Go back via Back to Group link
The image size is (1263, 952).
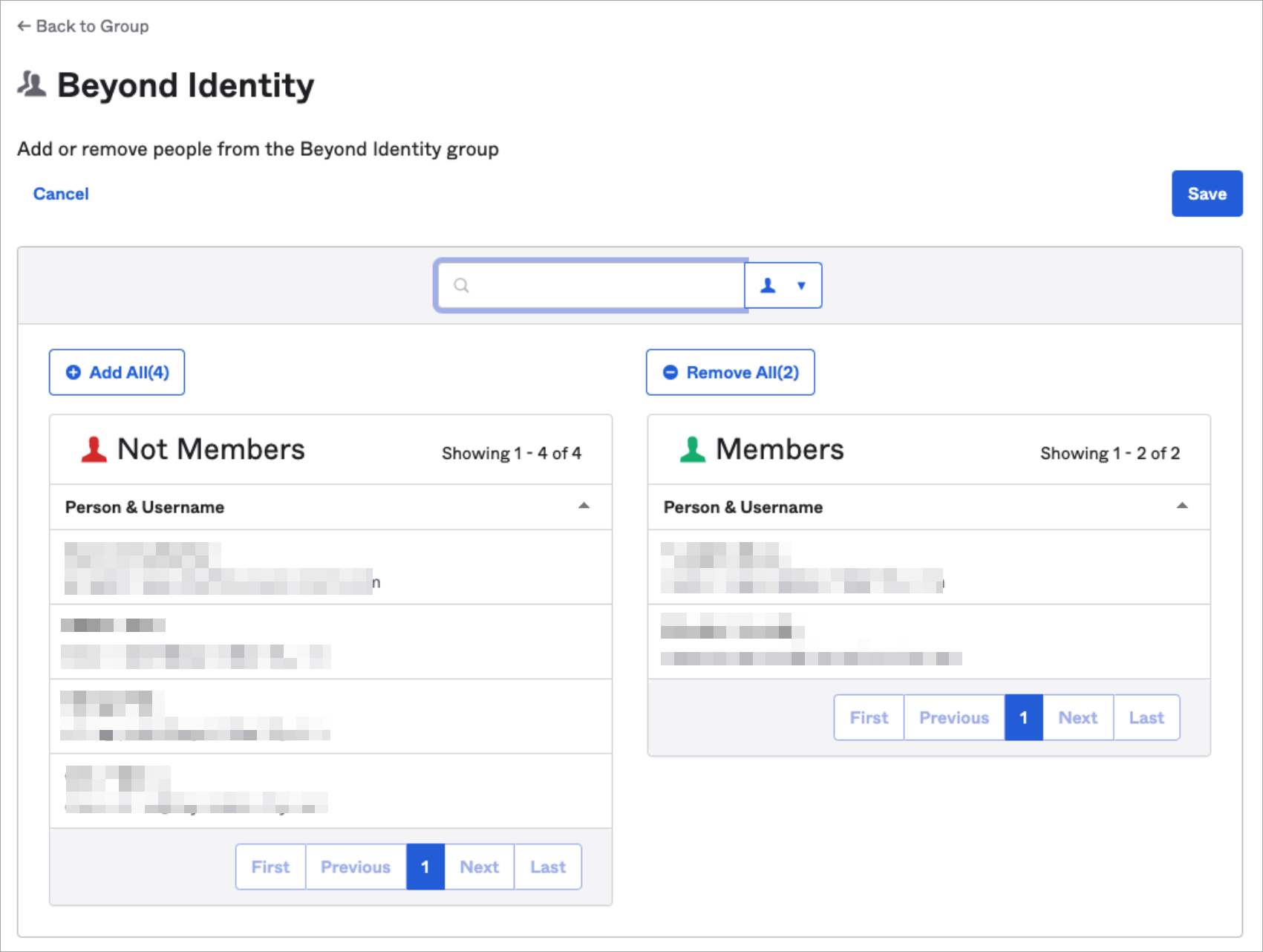[83, 26]
